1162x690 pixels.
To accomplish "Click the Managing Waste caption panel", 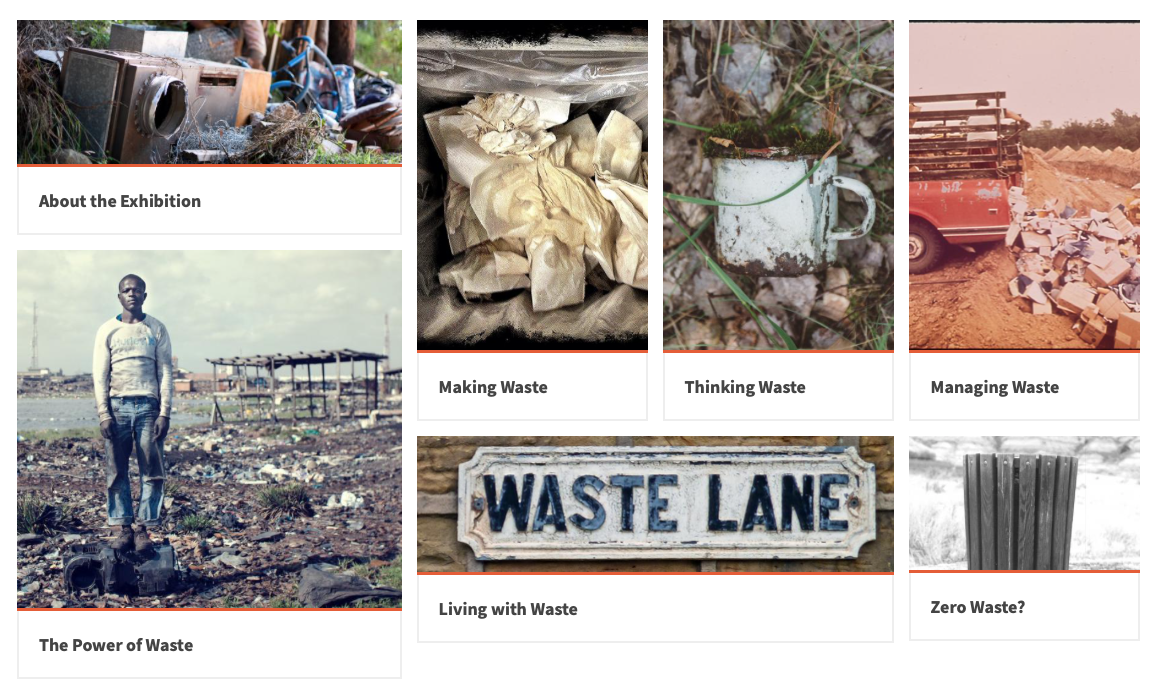I will pyautogui.click(x=1024, y=386).
